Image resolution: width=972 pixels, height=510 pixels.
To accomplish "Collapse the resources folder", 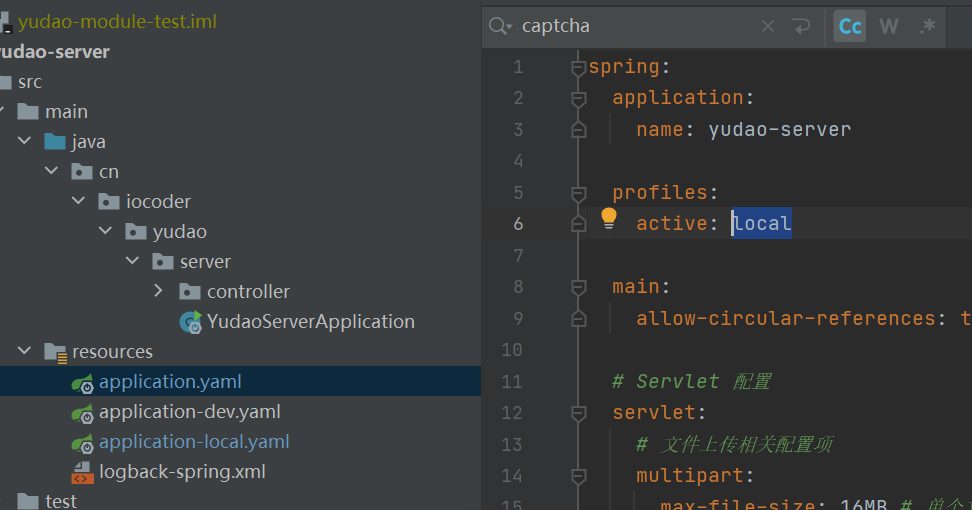I will pyautogui.click(x=24, y=352).
